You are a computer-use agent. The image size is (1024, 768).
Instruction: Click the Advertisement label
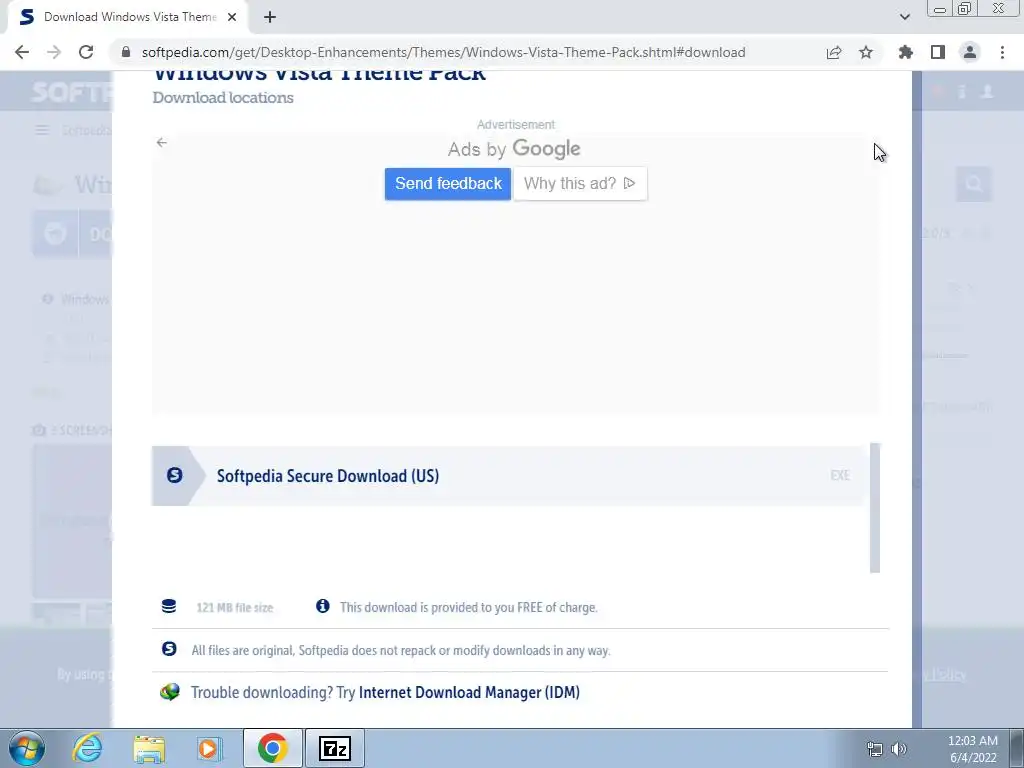(516, 124)
